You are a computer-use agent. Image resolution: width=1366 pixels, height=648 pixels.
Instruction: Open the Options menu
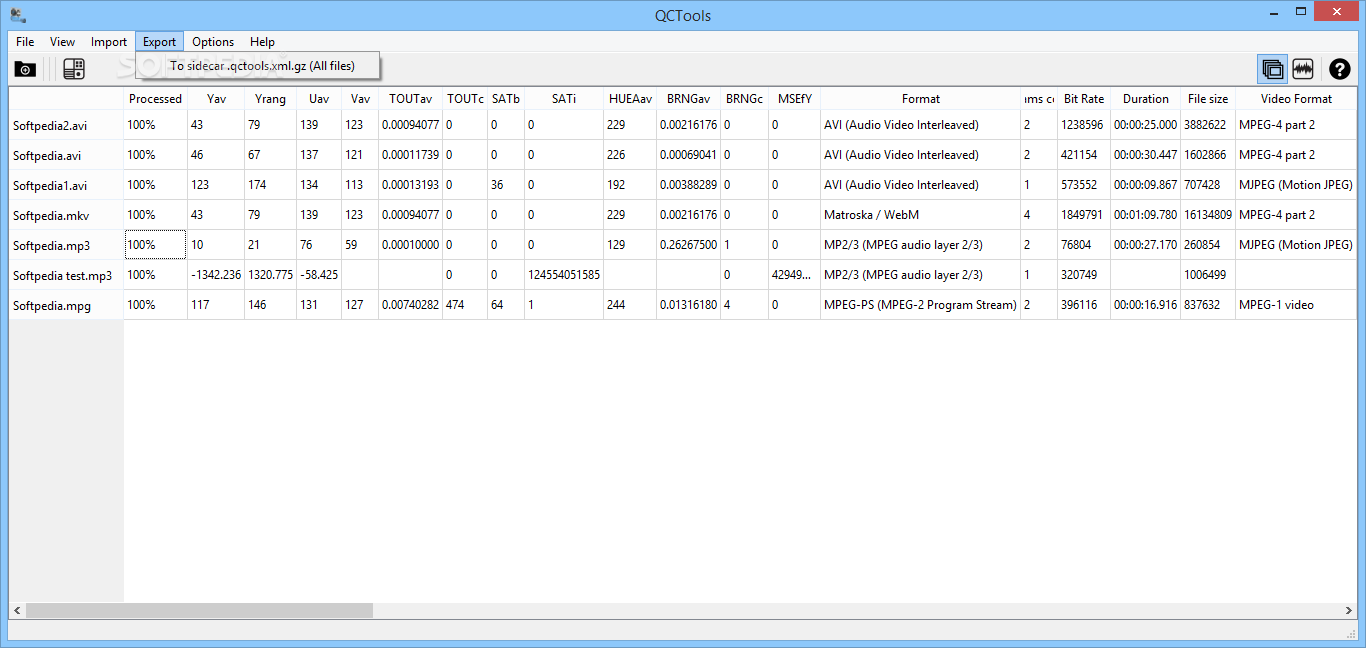click(x=213, y=42)
